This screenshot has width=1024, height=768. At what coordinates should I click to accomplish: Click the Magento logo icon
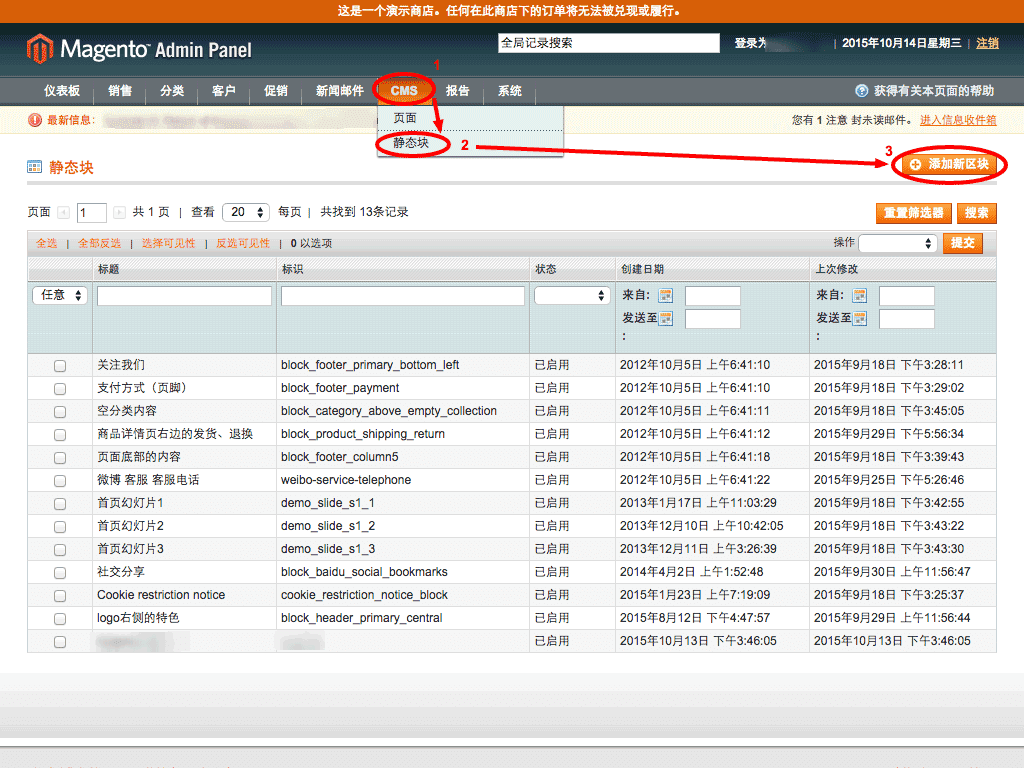coord(40,48)
